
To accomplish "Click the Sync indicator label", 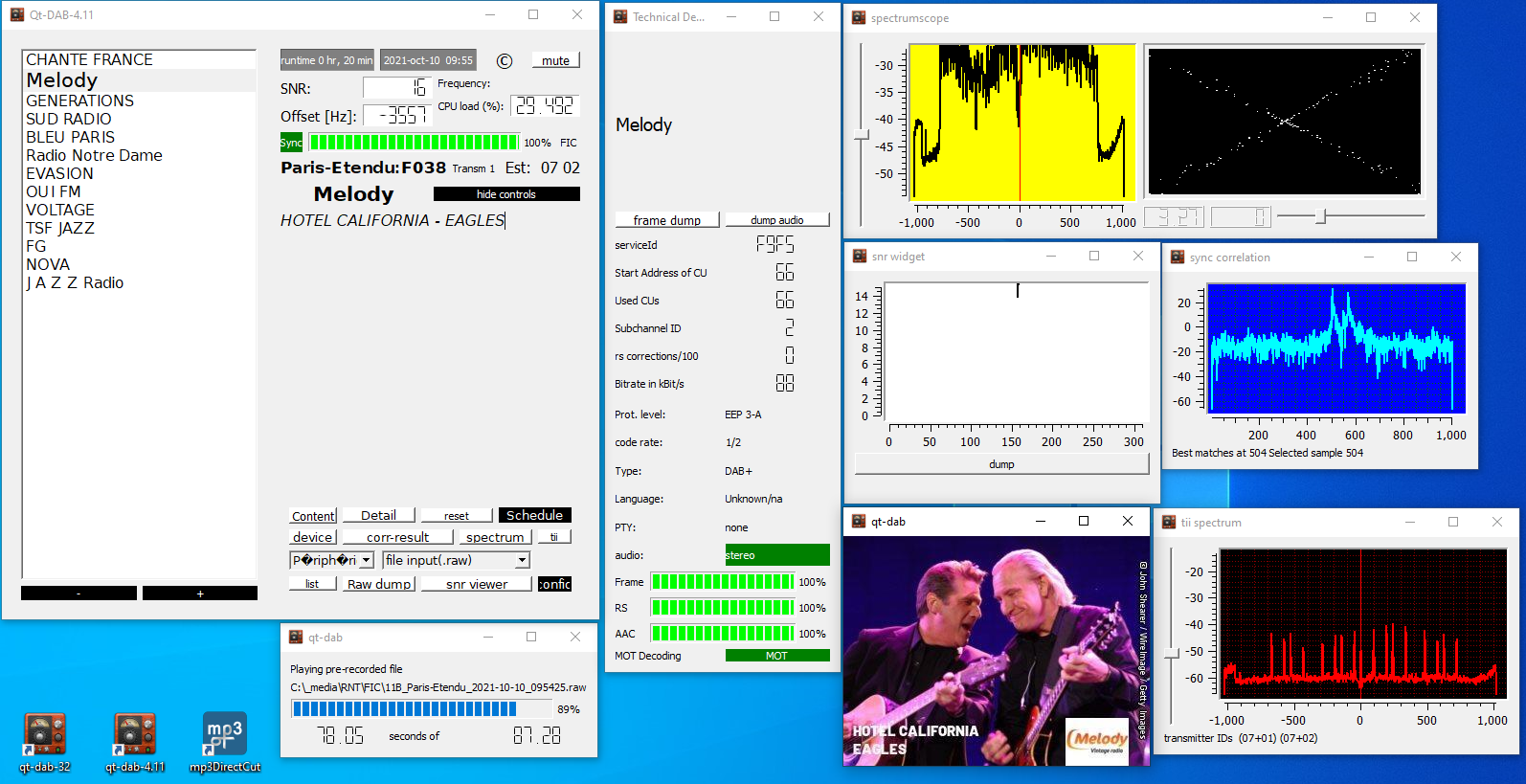I will point(291,143).
